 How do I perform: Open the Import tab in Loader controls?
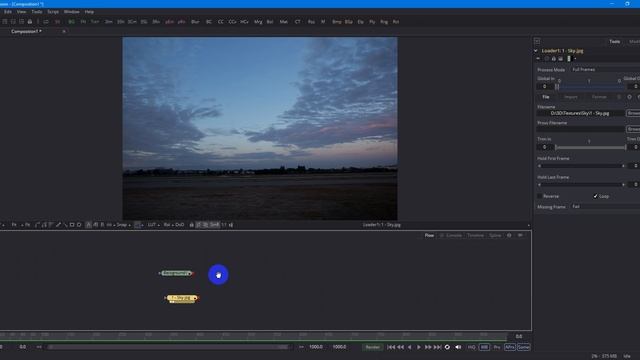pos(571,97)
